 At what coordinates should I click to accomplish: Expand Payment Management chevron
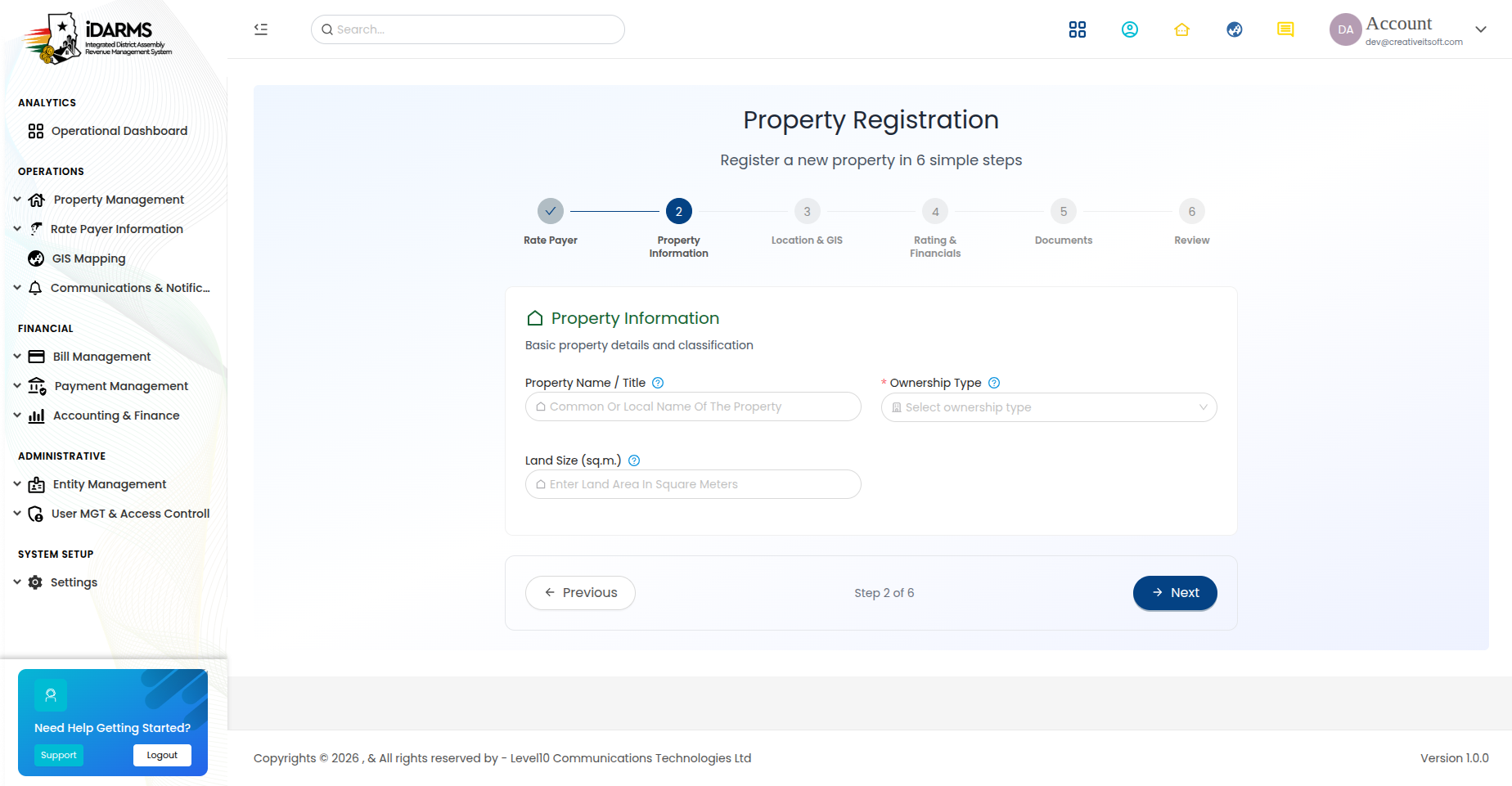click(17, 386)
